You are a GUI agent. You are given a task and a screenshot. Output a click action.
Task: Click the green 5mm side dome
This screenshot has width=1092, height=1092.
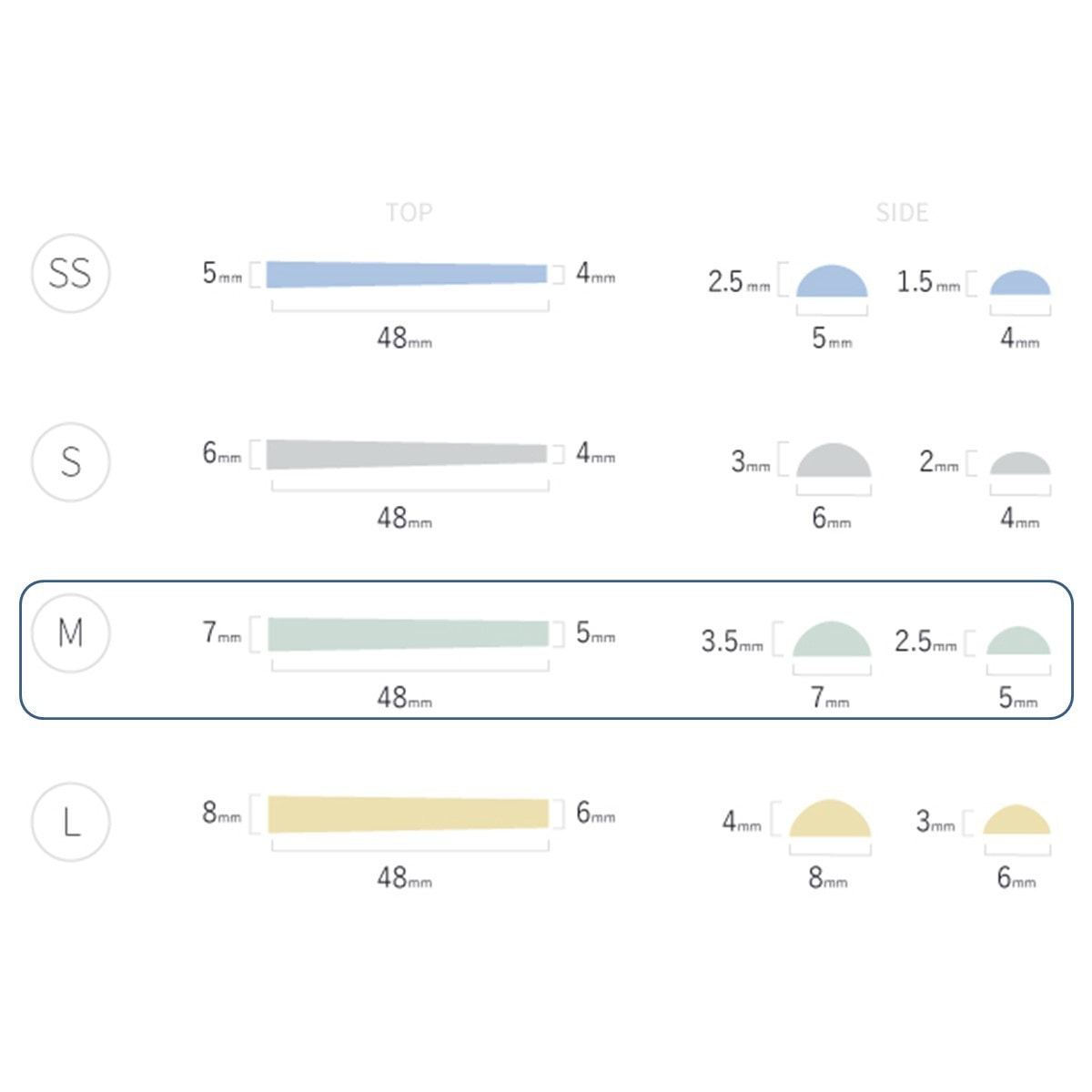click(1019, 641)
